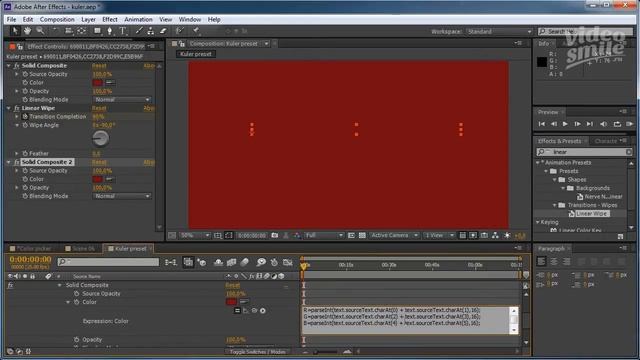Toggle the Transition Completion stopwatch
Image resolution: width=640 pixels, height=360 pixels.
[25, 117]
